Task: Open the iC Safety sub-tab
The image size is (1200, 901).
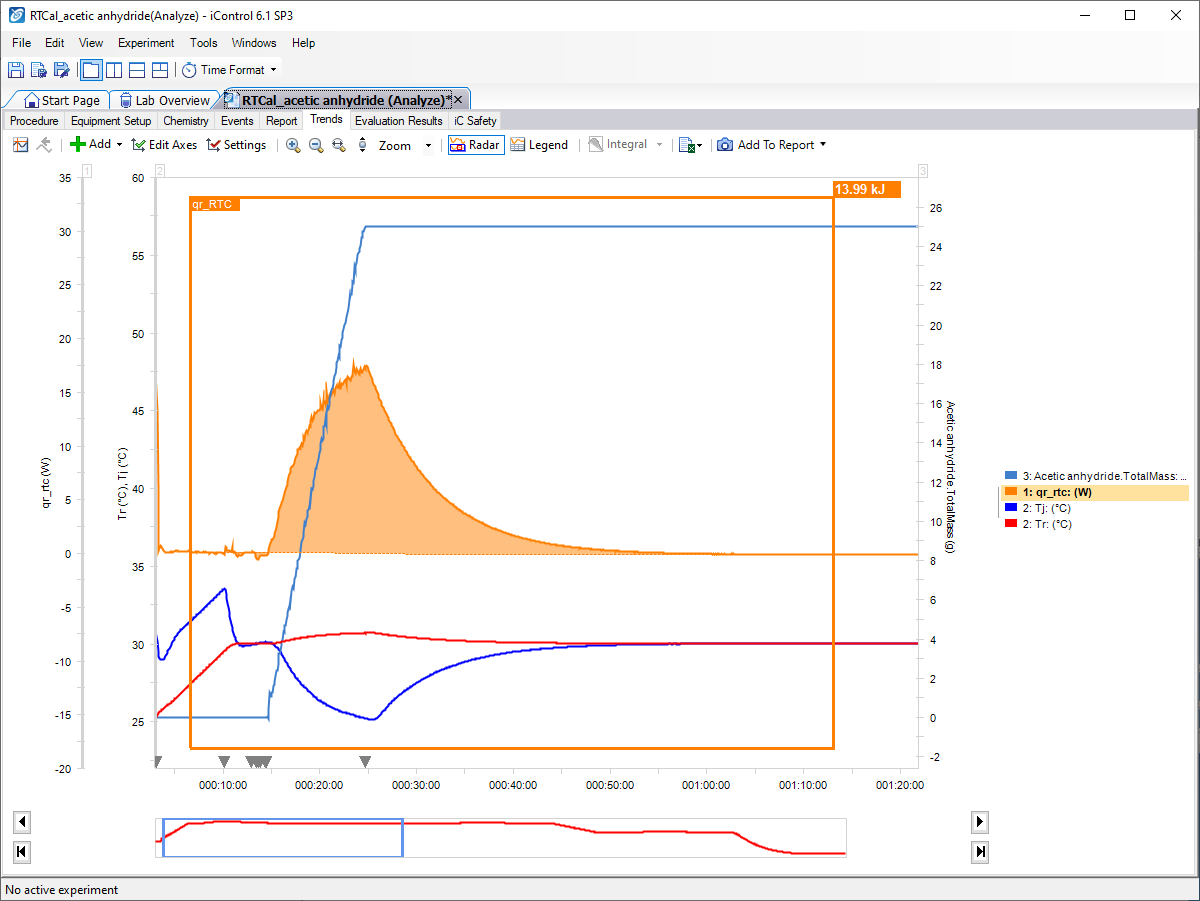Action: click(x=475, y=121)
